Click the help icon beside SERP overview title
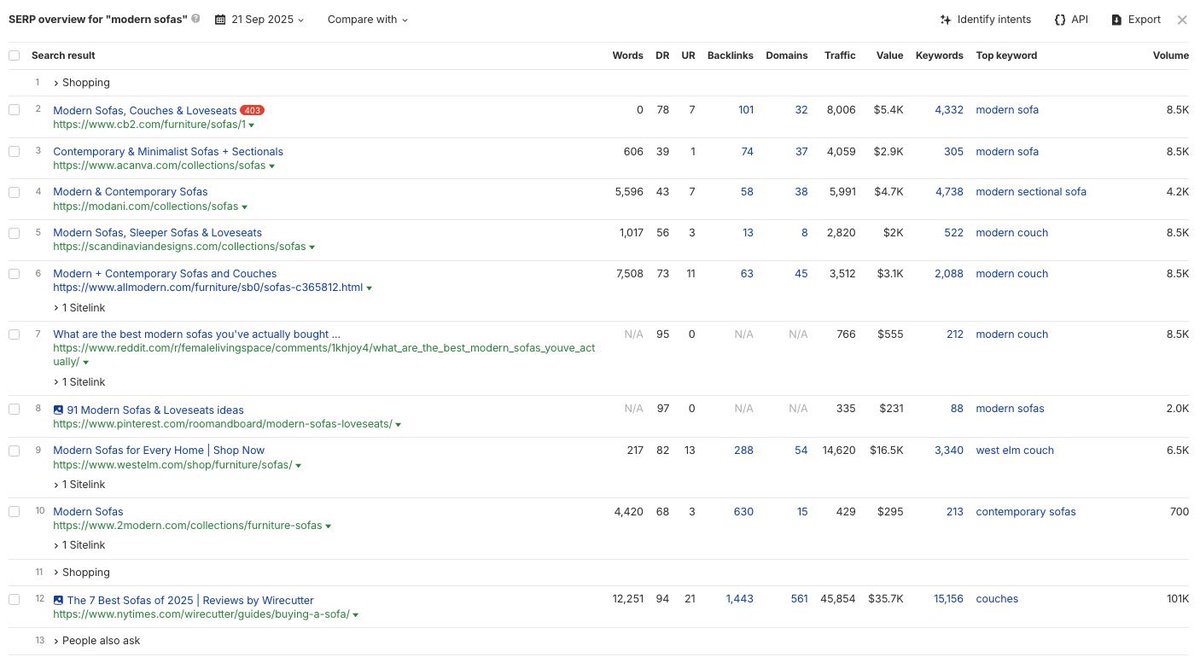 click(196, 19)
